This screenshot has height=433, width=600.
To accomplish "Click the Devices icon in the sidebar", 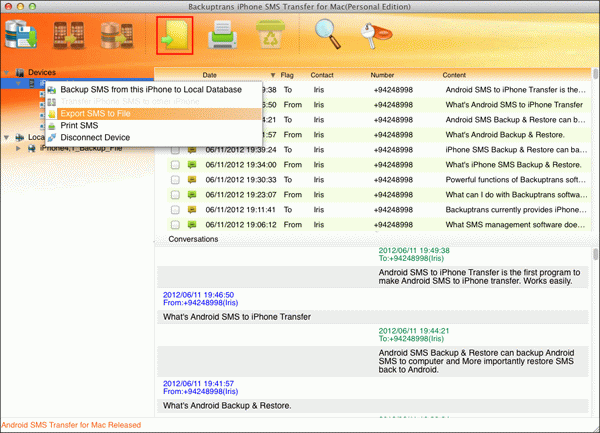I will [20, 72].
